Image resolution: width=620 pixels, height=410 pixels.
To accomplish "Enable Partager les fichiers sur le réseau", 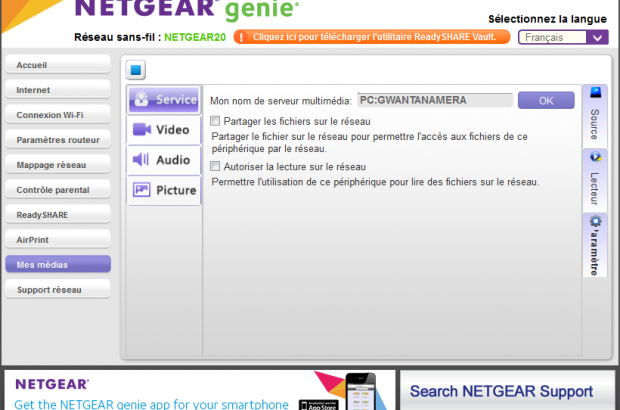I will (215, 121).
